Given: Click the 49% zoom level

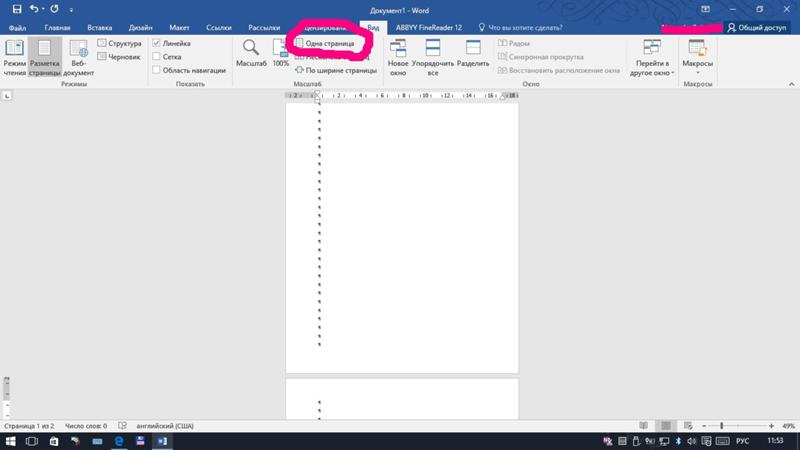Looking at the screenshot, I should (788, 426).
